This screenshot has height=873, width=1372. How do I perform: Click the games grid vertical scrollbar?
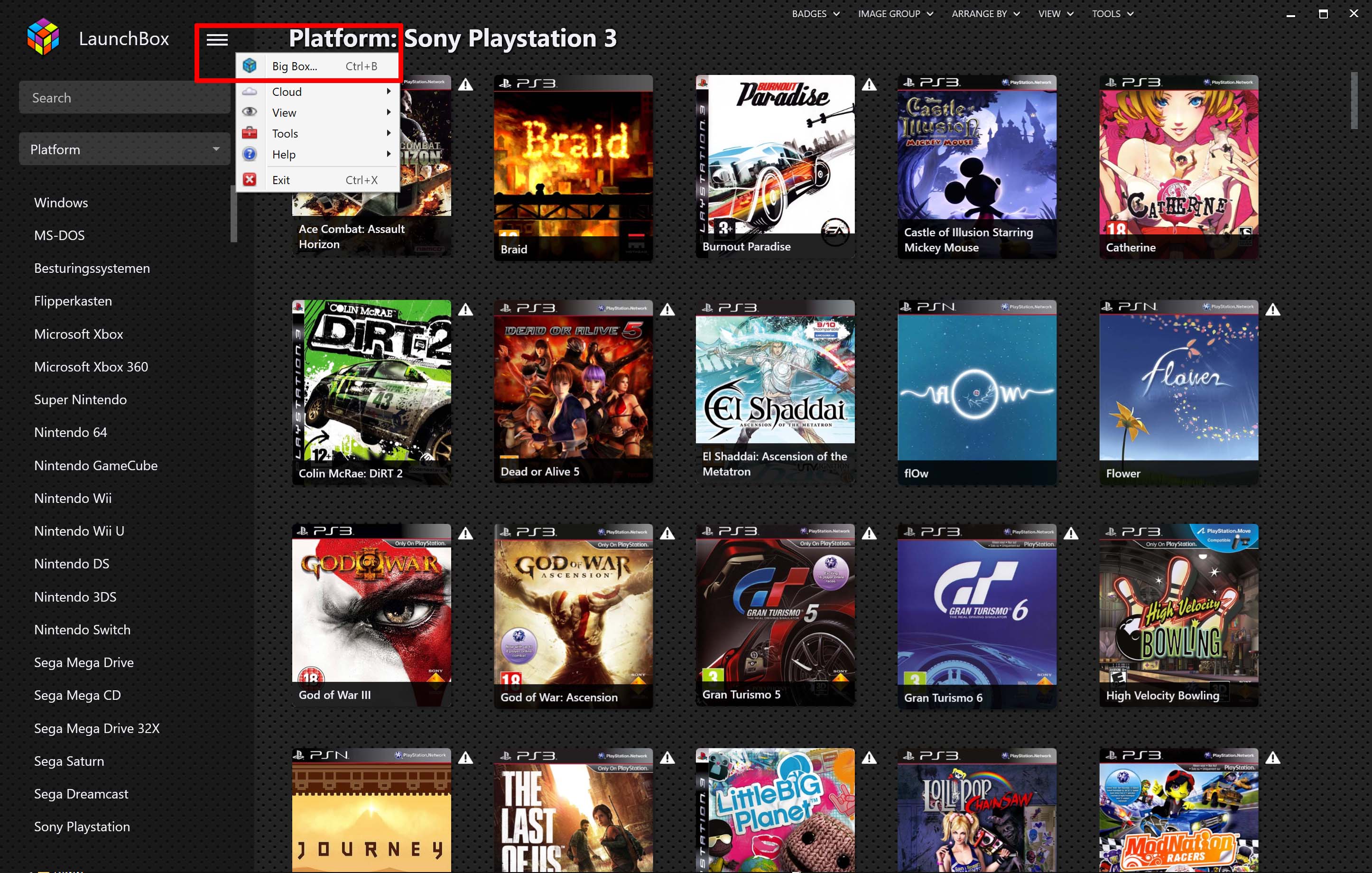click(x=1355, y=101)
